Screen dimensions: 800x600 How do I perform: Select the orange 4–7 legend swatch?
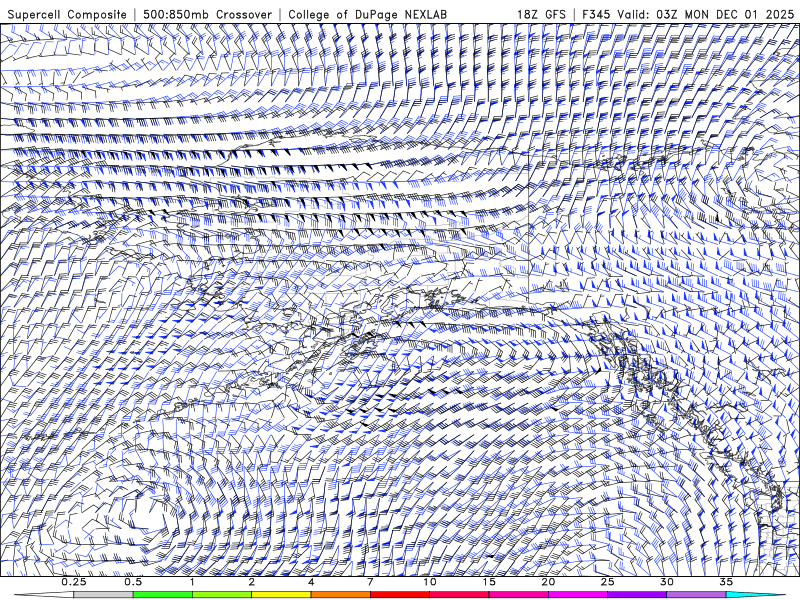[340, 595]
